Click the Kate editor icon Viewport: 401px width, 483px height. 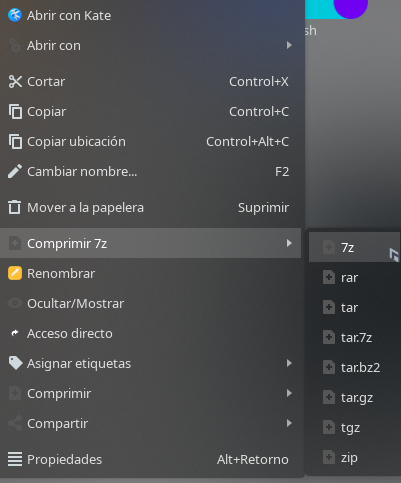pos(15,15)
